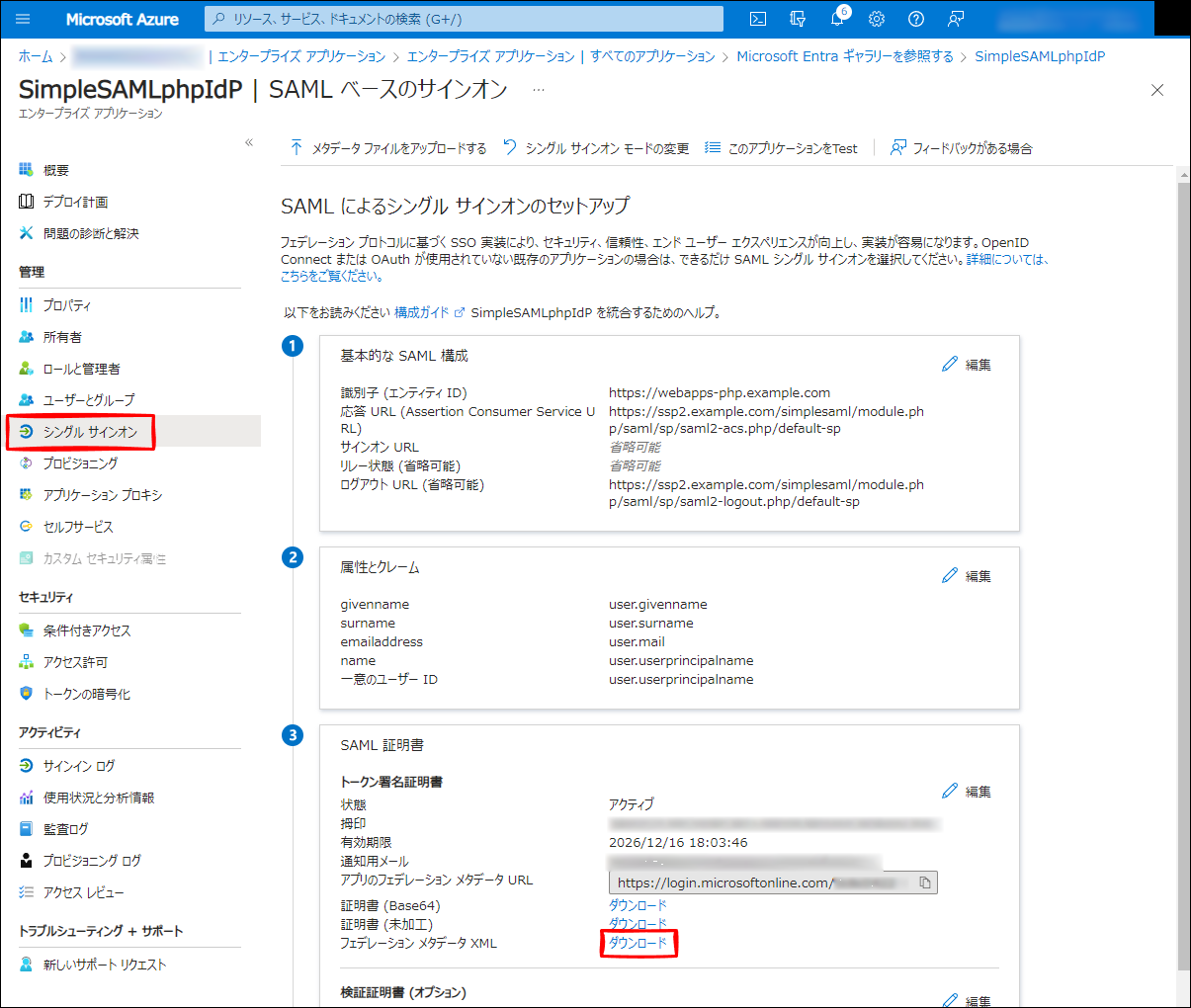Click メタデータ ファイルをアップロードする toolbar button
This screenshot has height=1008, width=1191.
[388, 148]
